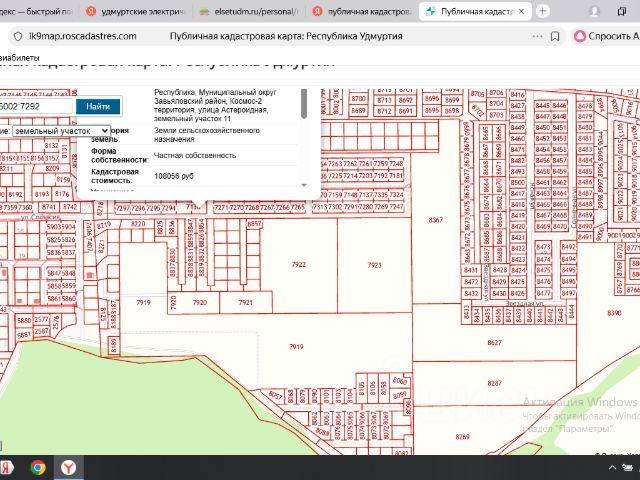Select parcel 8431 on the map
Viewport: 640px width, 480px height.
(x=471, y=270)
